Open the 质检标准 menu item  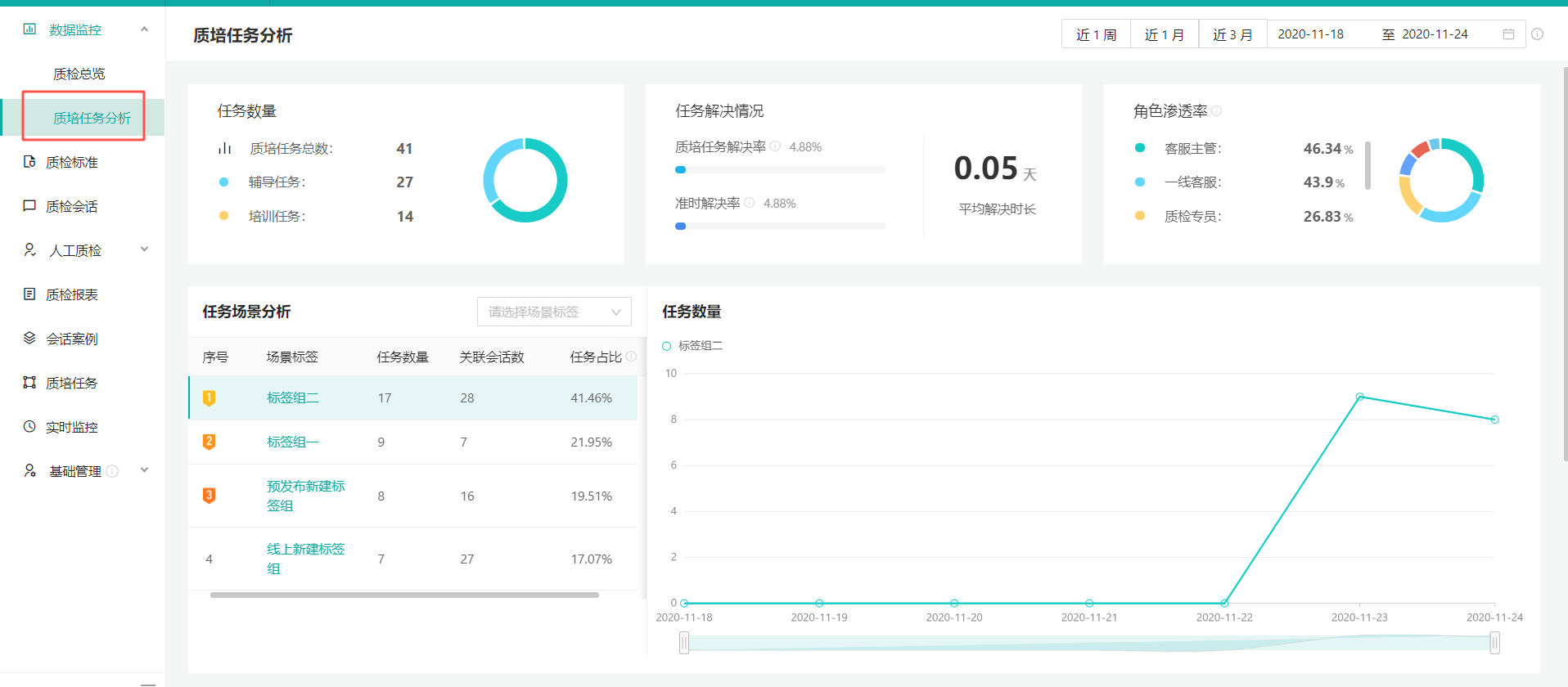click(x=72, y=162)
